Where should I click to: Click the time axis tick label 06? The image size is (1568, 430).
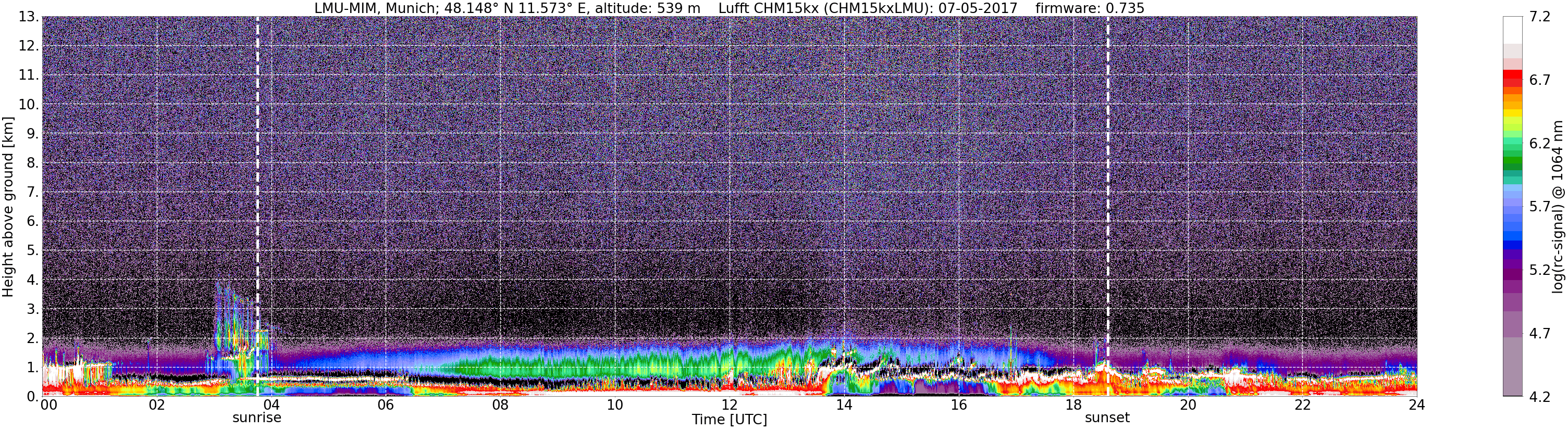pos(386,405)
